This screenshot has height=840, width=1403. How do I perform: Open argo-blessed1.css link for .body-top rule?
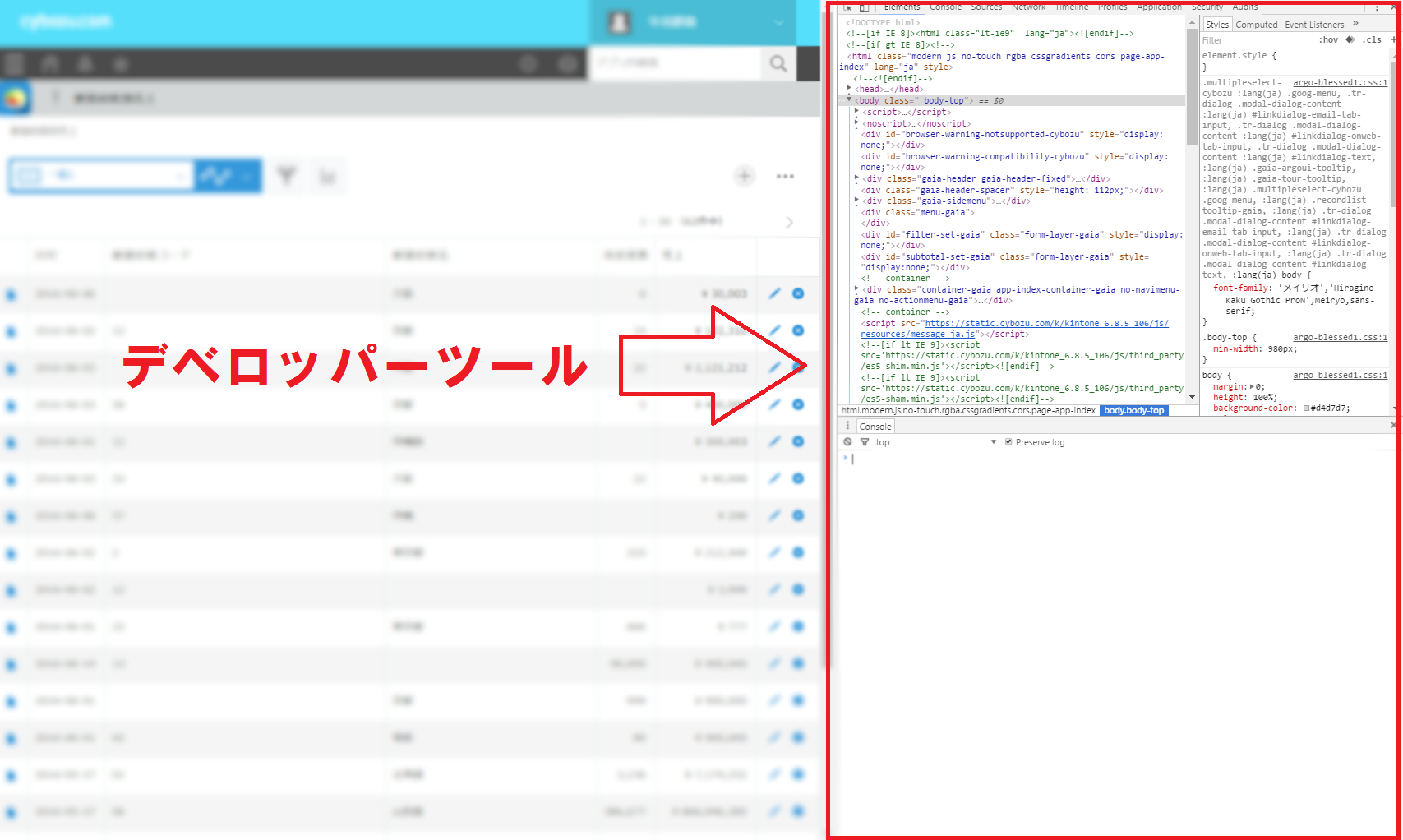pyautogui.click(x=1340, y=338)
